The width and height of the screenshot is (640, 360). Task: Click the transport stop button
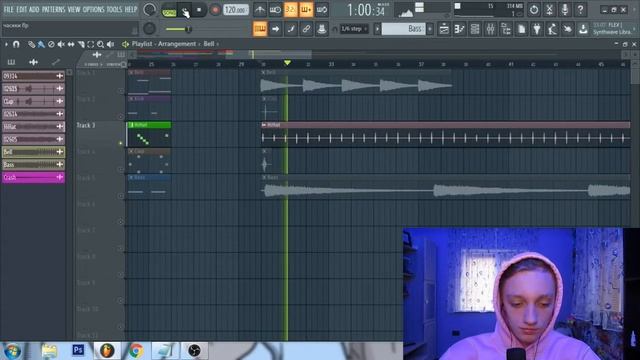199,10
